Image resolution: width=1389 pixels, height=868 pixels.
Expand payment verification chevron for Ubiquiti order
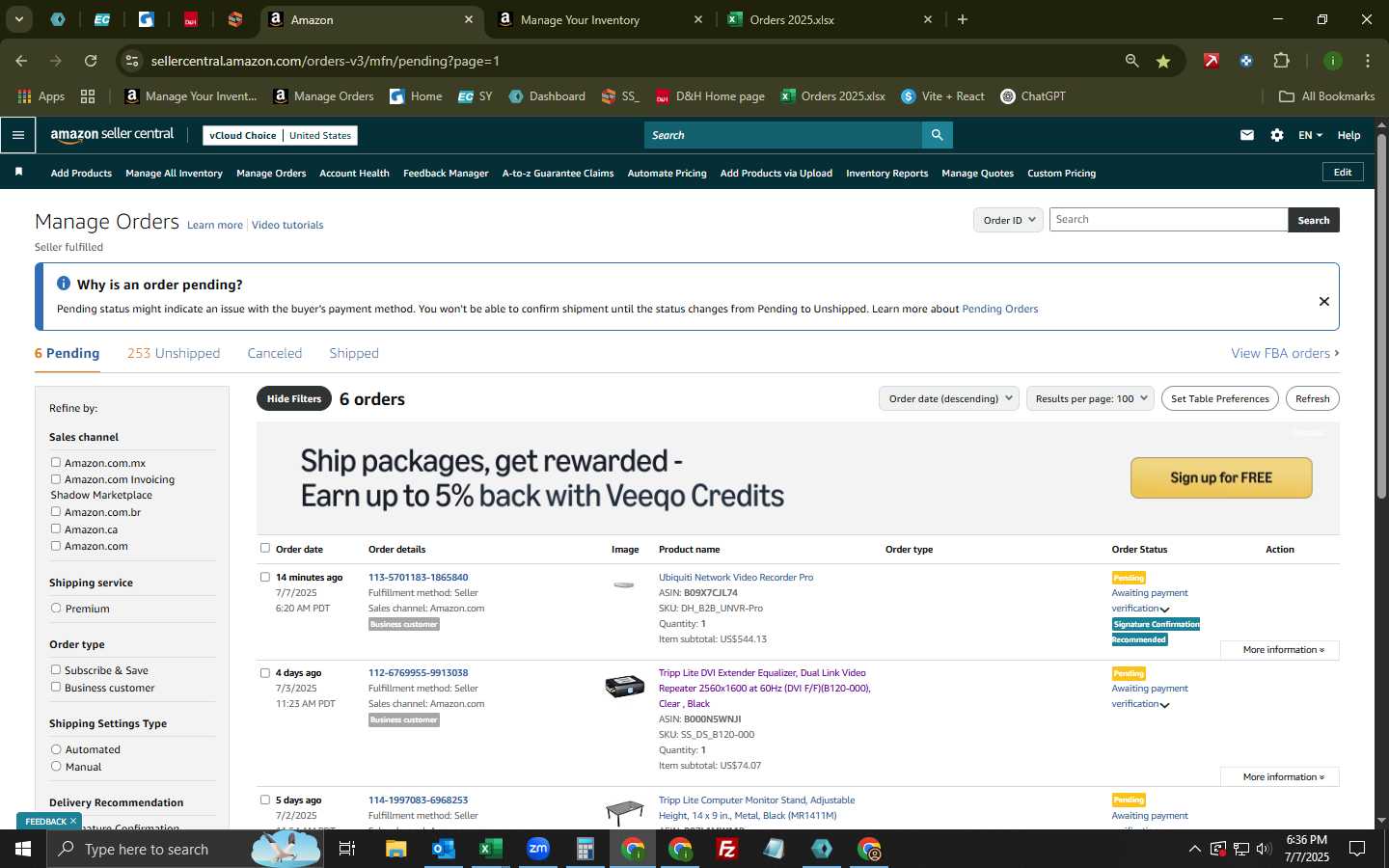[1164, 610]
